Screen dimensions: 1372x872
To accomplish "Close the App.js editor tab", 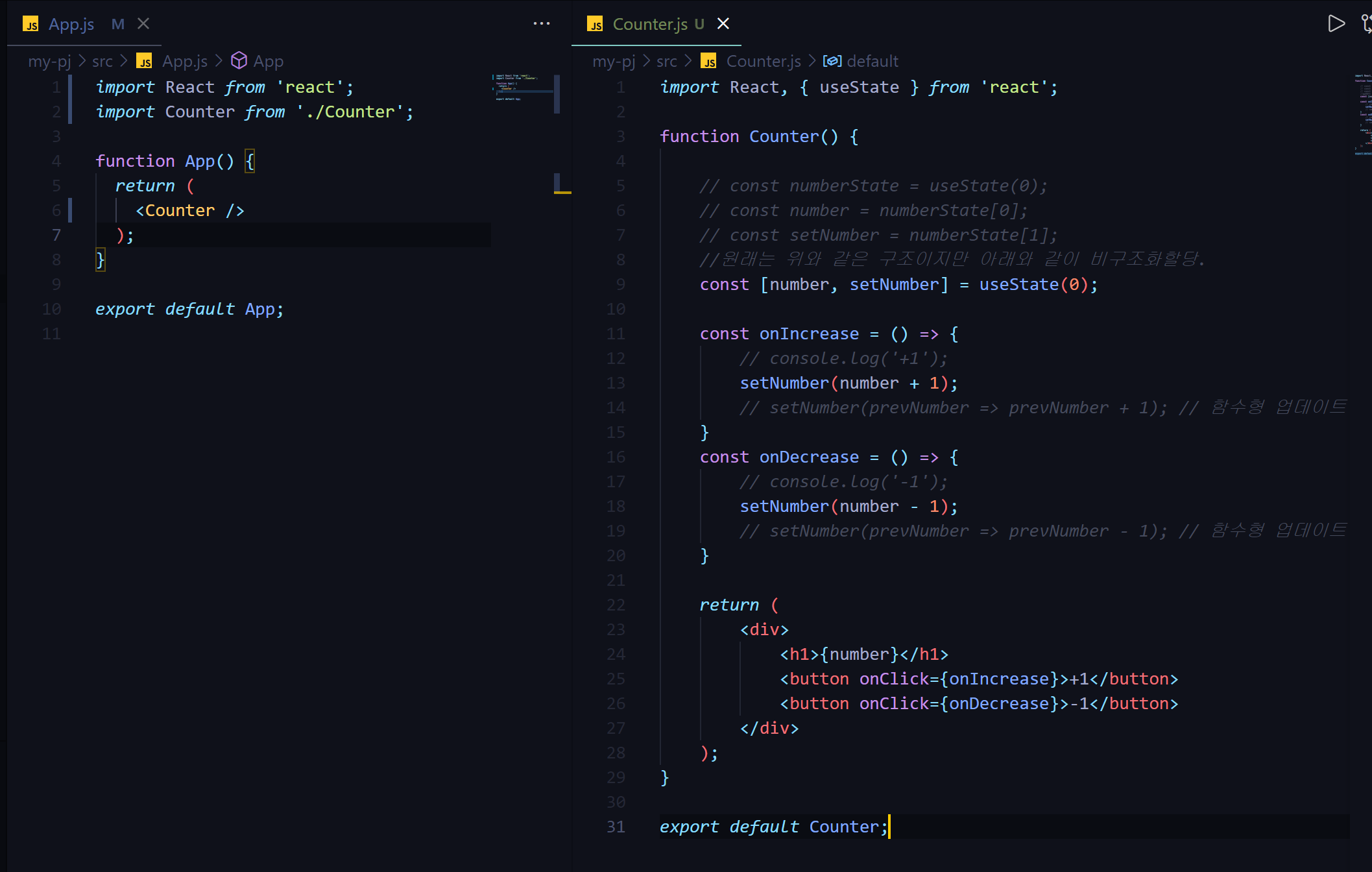I will pos(143,24).
